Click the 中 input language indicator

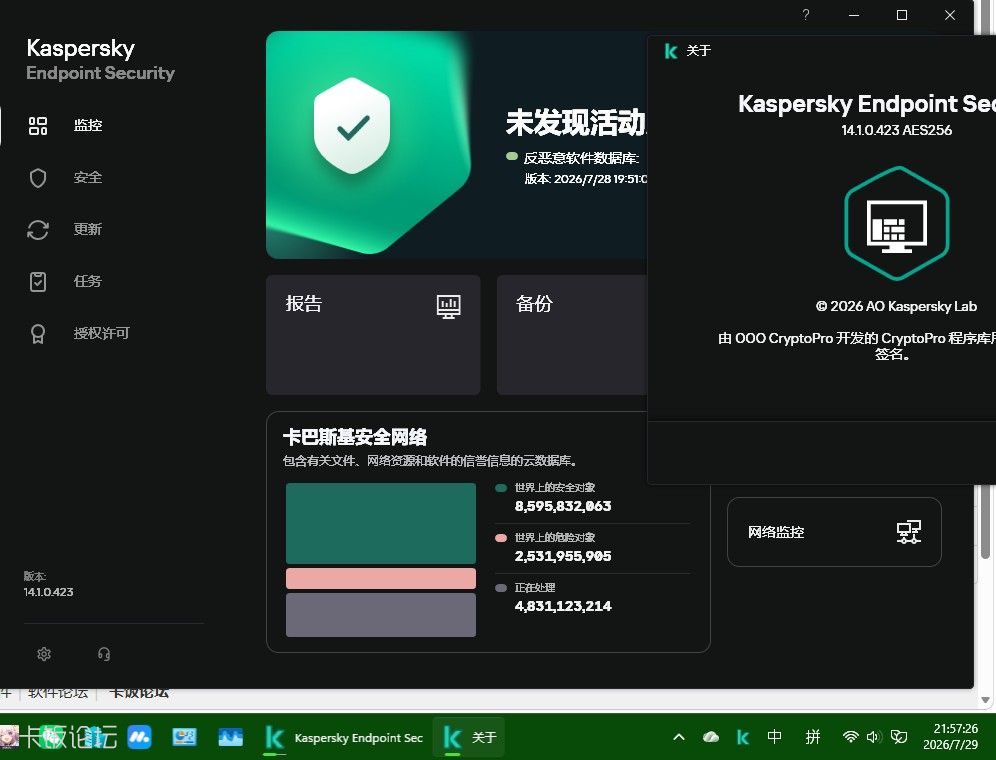[774, 737]
